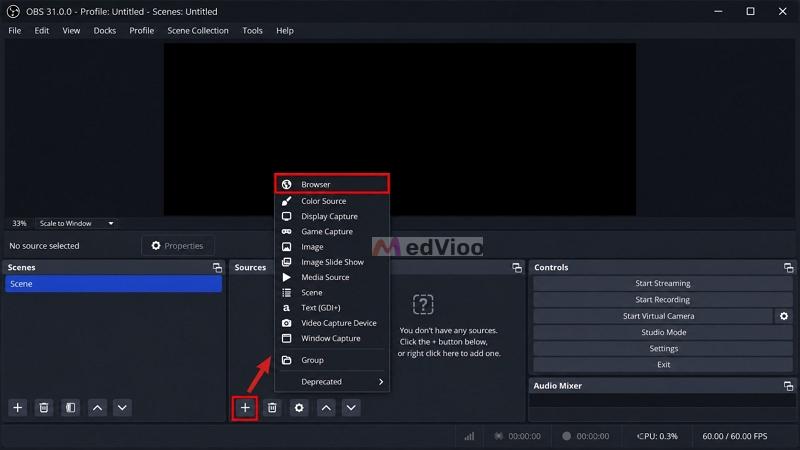800x450 pixels.
Task: Click the CPU: 0.3% status text
Action: click(658, 436)
